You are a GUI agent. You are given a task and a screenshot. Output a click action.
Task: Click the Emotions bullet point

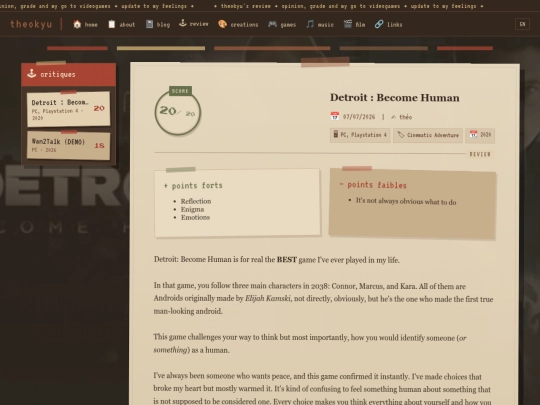[195, 217]
